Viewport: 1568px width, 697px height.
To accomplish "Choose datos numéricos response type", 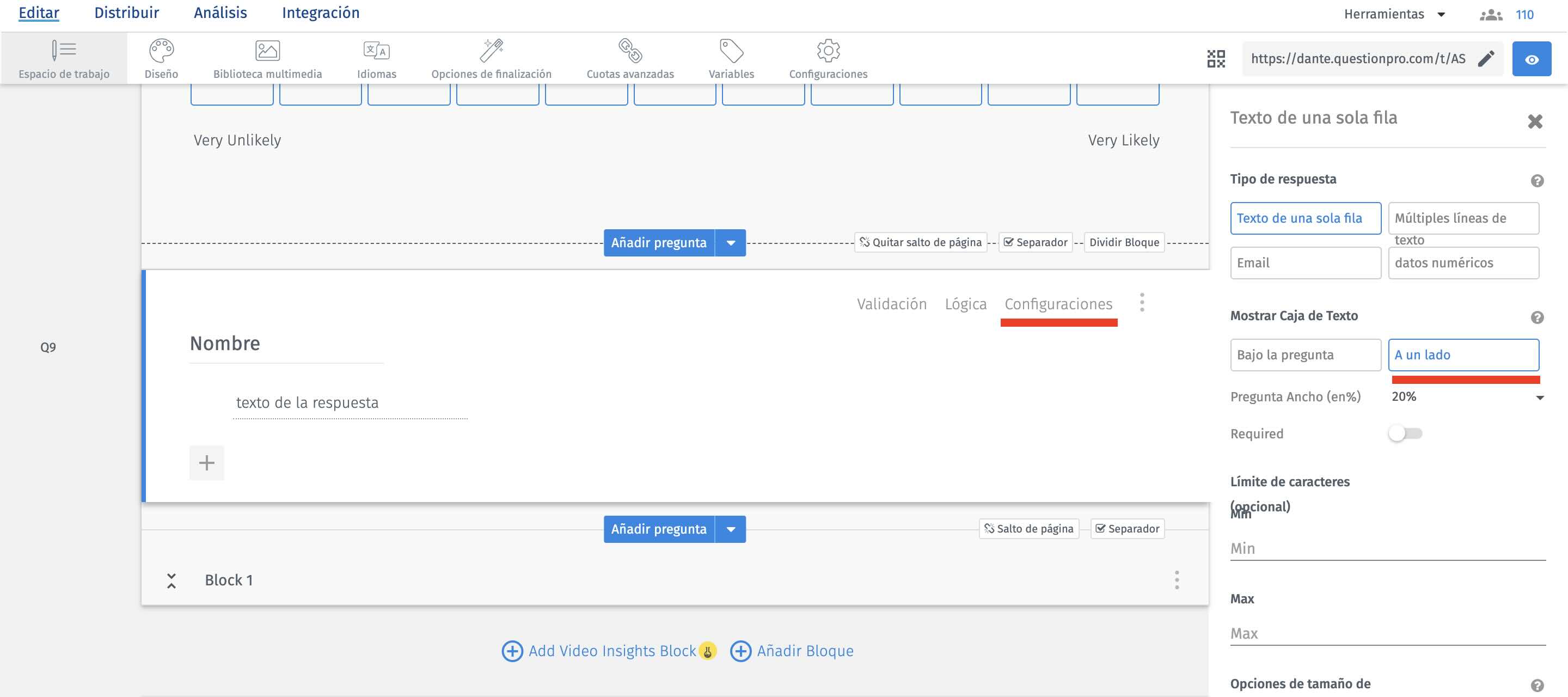I will click(1463, 263).
